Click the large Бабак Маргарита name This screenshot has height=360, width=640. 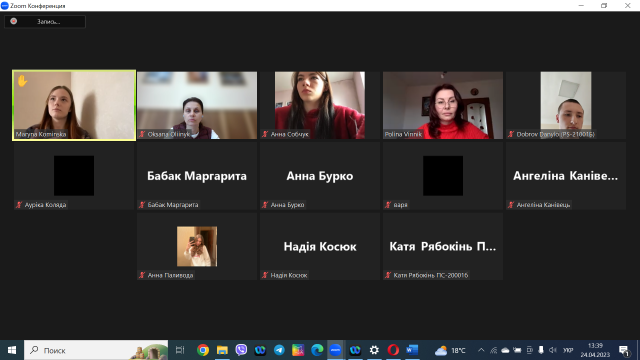(197, 176)
